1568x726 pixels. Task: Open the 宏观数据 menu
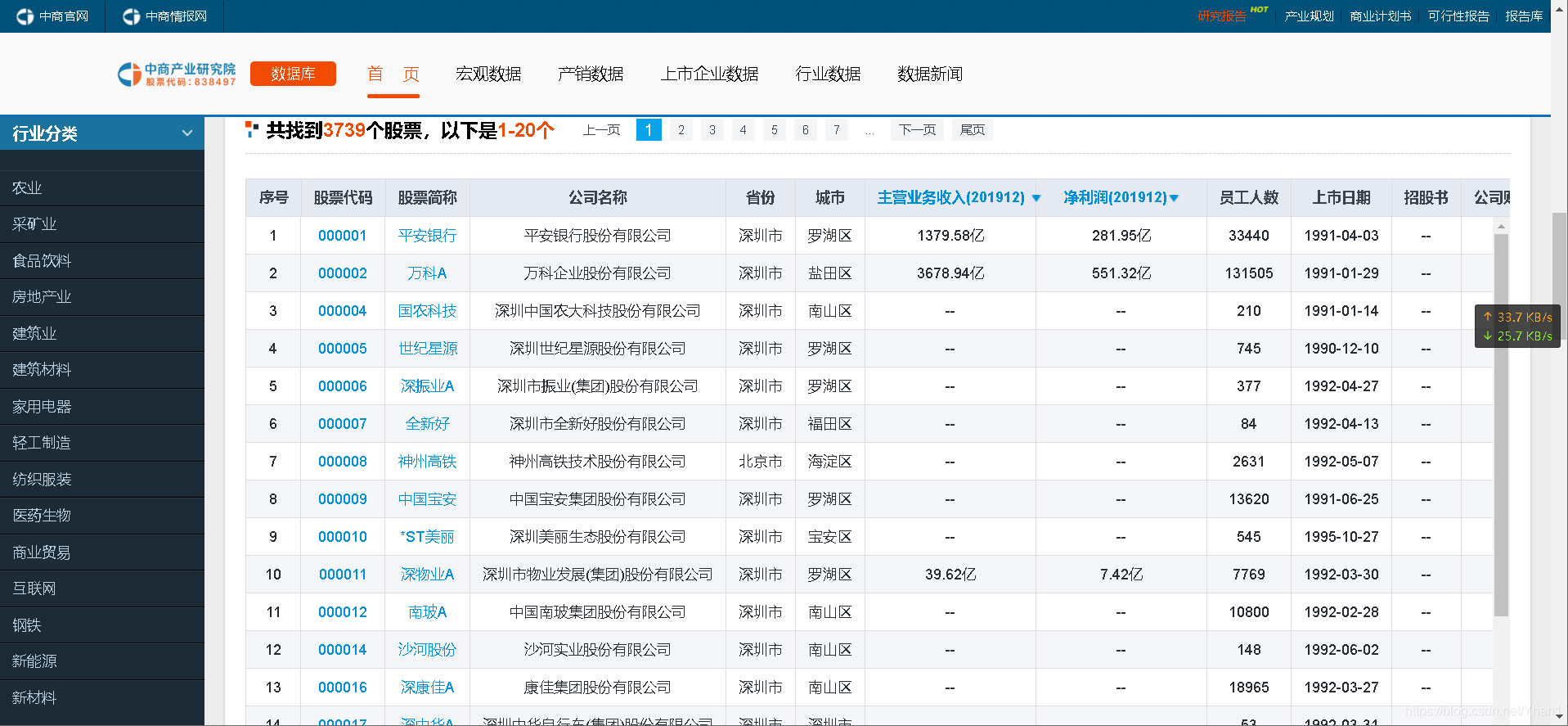(488, 74)
